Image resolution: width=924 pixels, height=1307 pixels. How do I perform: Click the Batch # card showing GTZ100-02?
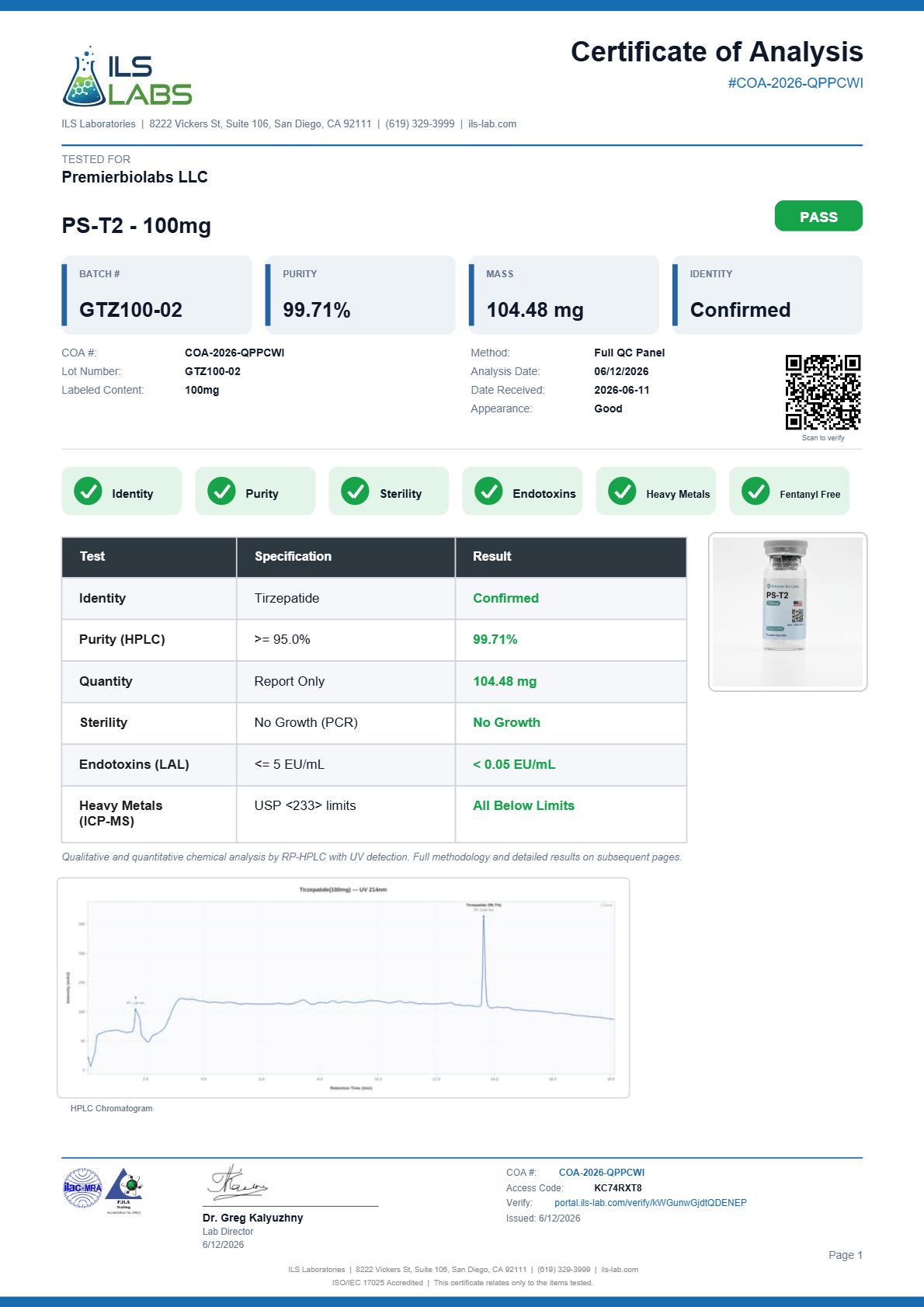tap(157, 295)
